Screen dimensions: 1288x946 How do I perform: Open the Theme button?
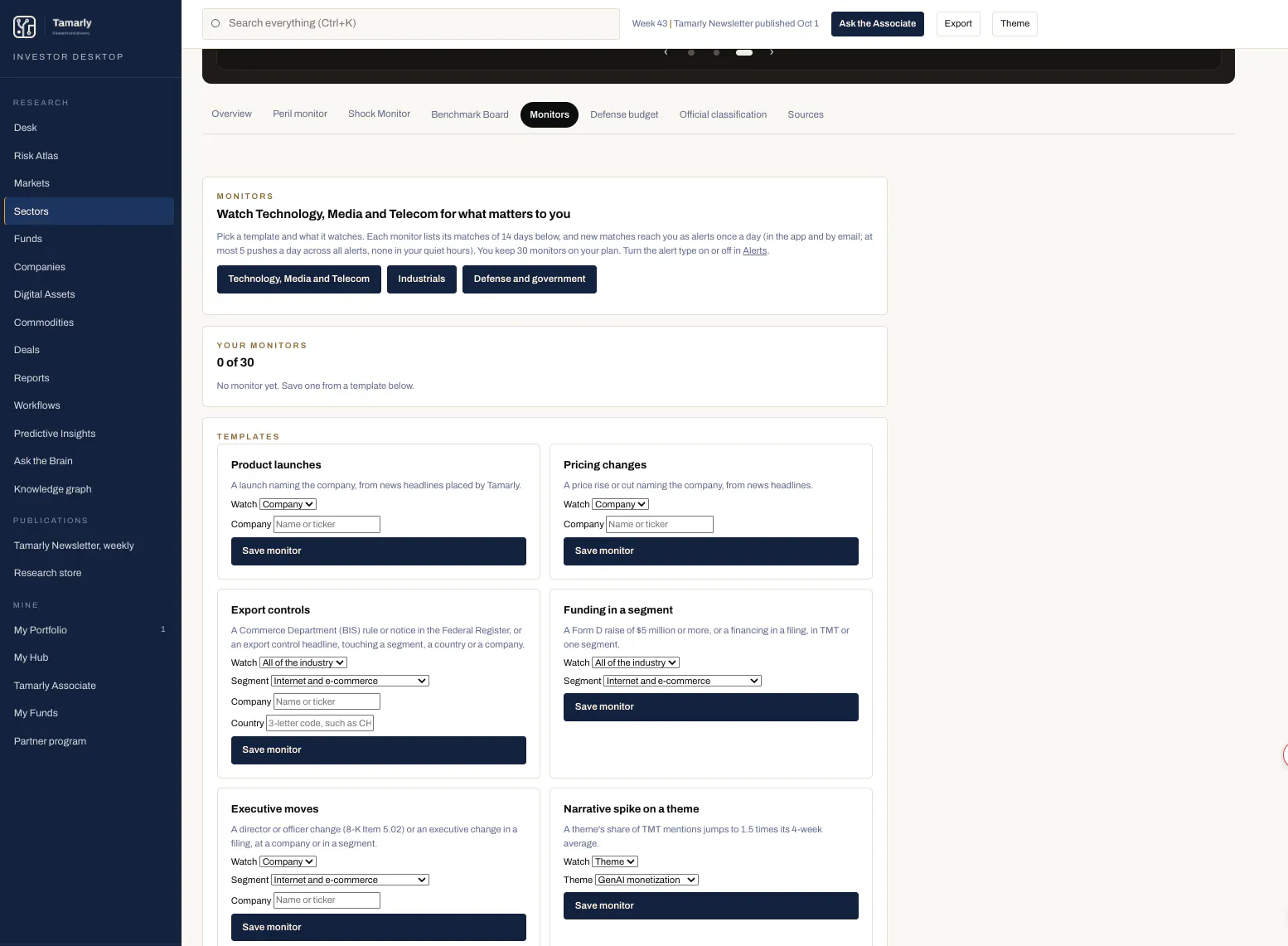pyautogui.click(x=1014, y=23)
